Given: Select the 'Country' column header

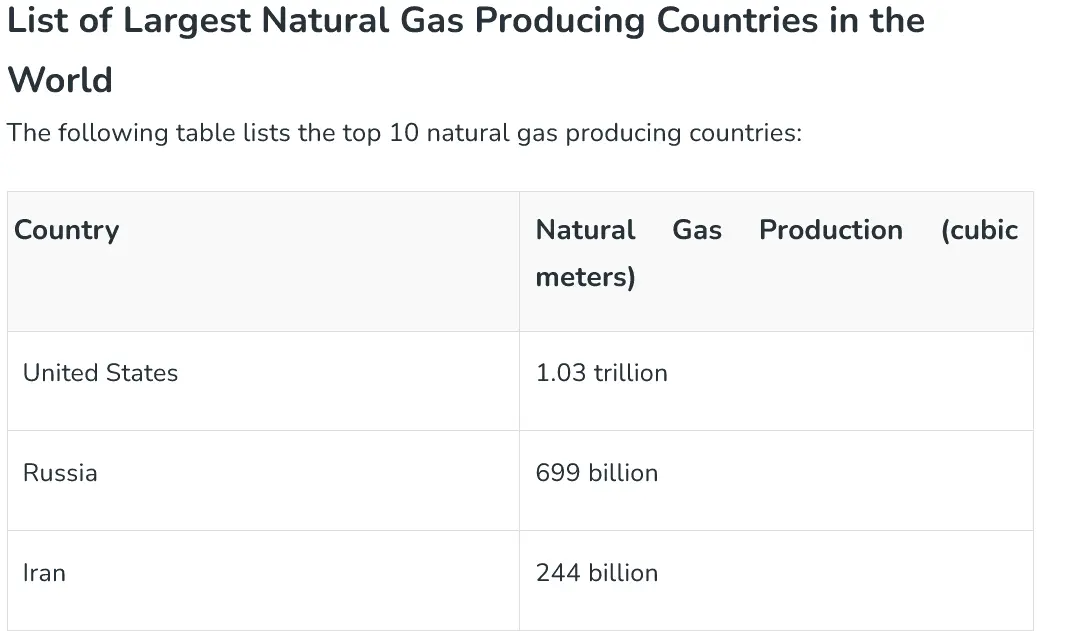Looking at the screenshot, I should coord(66,230).
